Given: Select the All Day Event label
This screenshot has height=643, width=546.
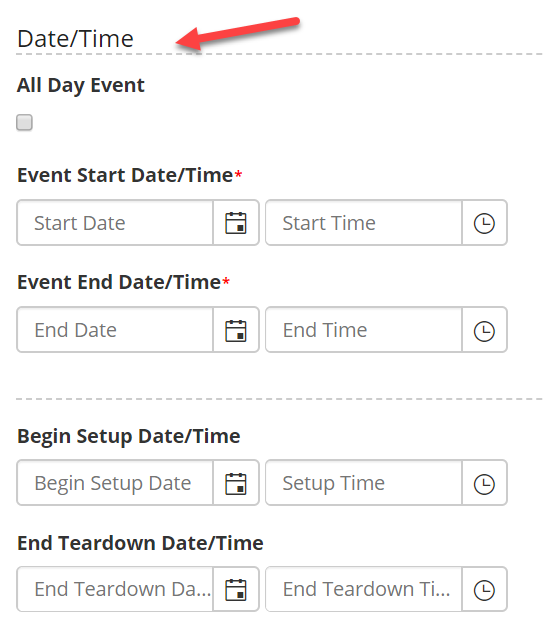Looking at the screenshot, I should [x=81, y=86].
